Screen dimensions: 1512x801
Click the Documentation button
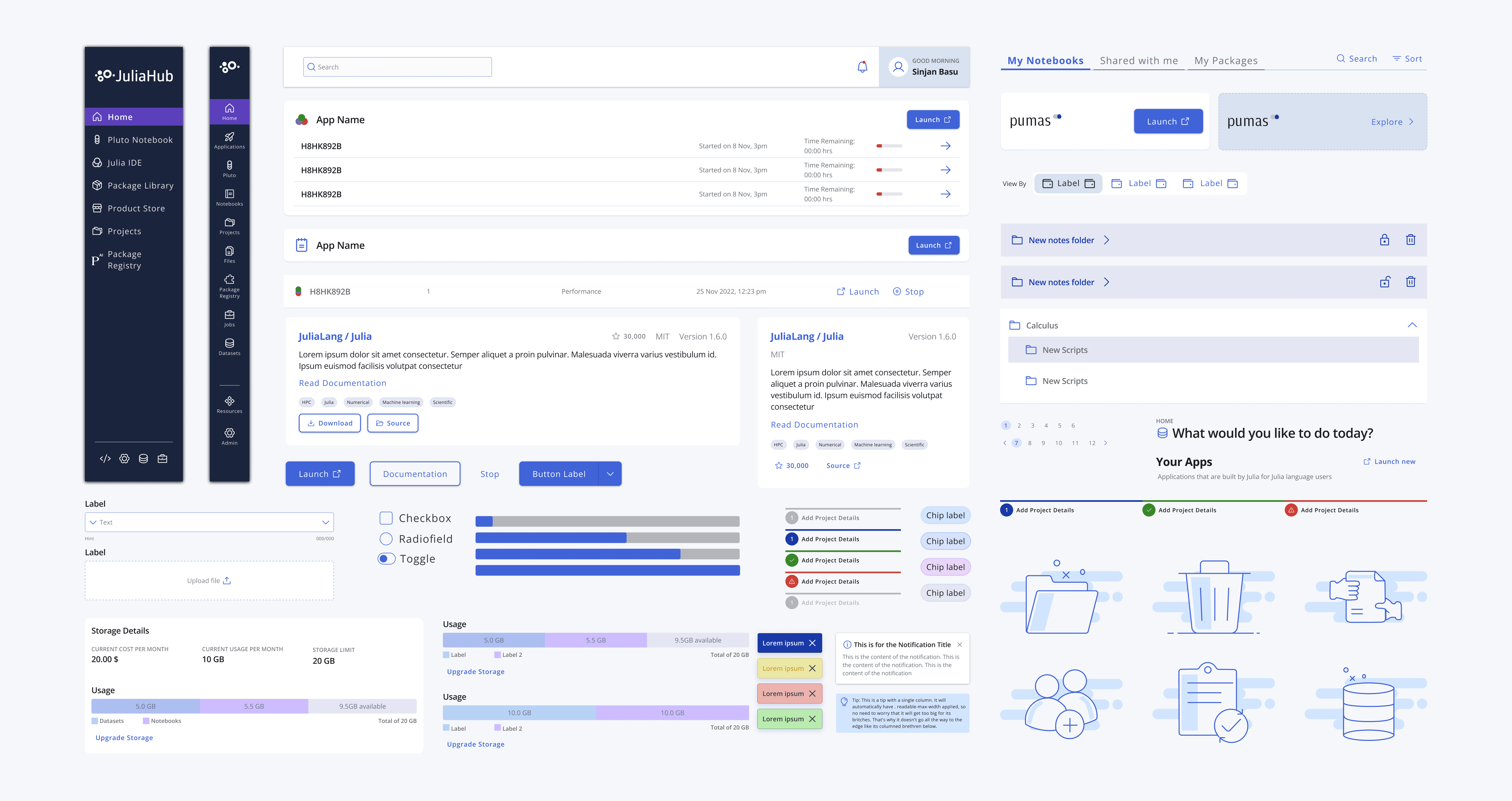point(414,474)
